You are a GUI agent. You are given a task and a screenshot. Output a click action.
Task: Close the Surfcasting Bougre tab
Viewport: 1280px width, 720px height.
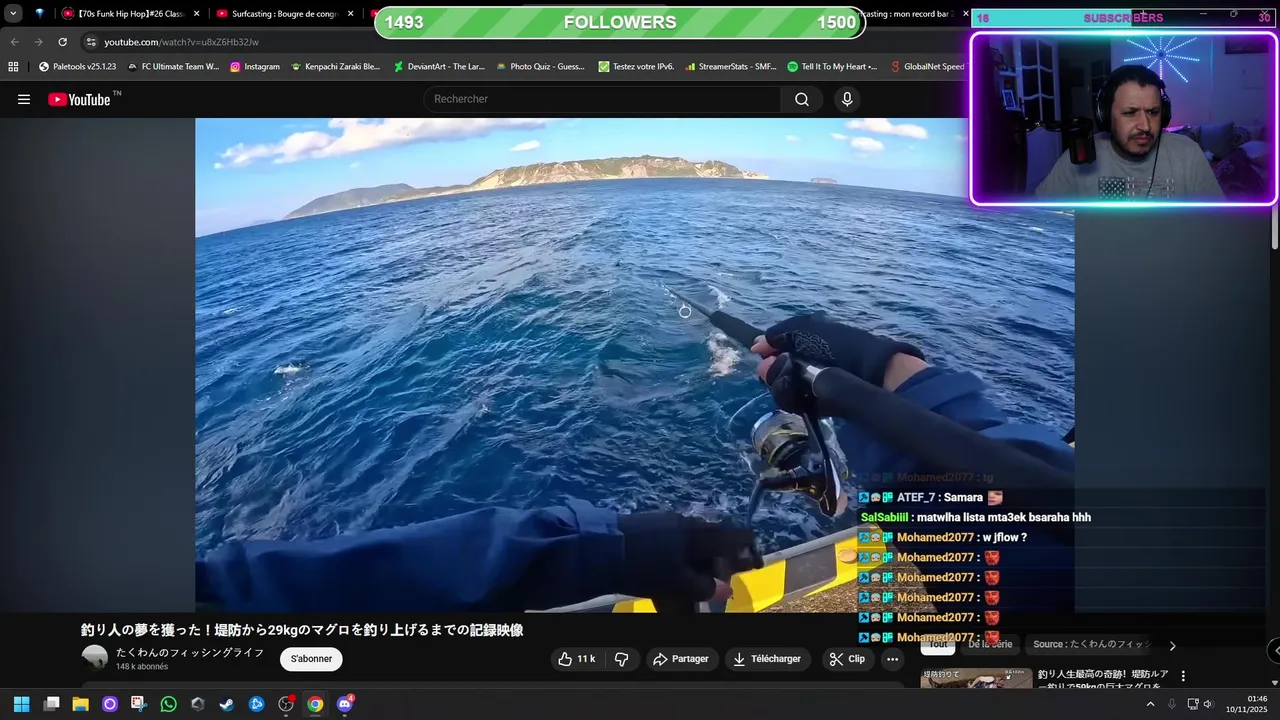point(350,14)
